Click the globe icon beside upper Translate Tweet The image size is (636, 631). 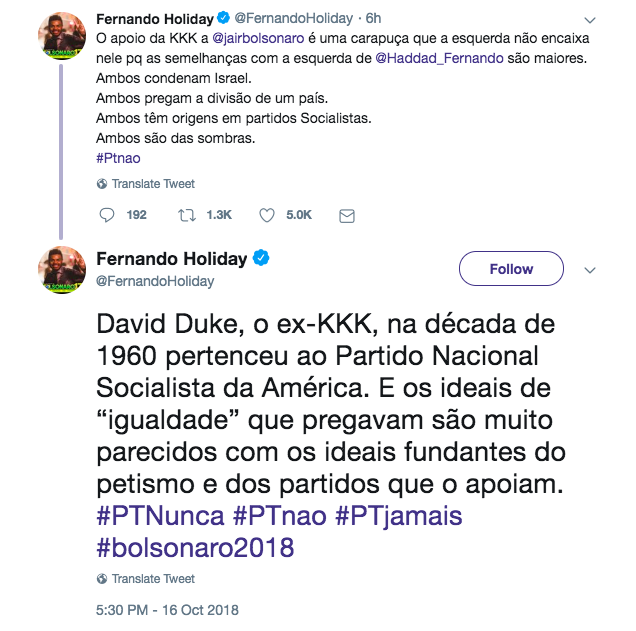click(102, 184)
